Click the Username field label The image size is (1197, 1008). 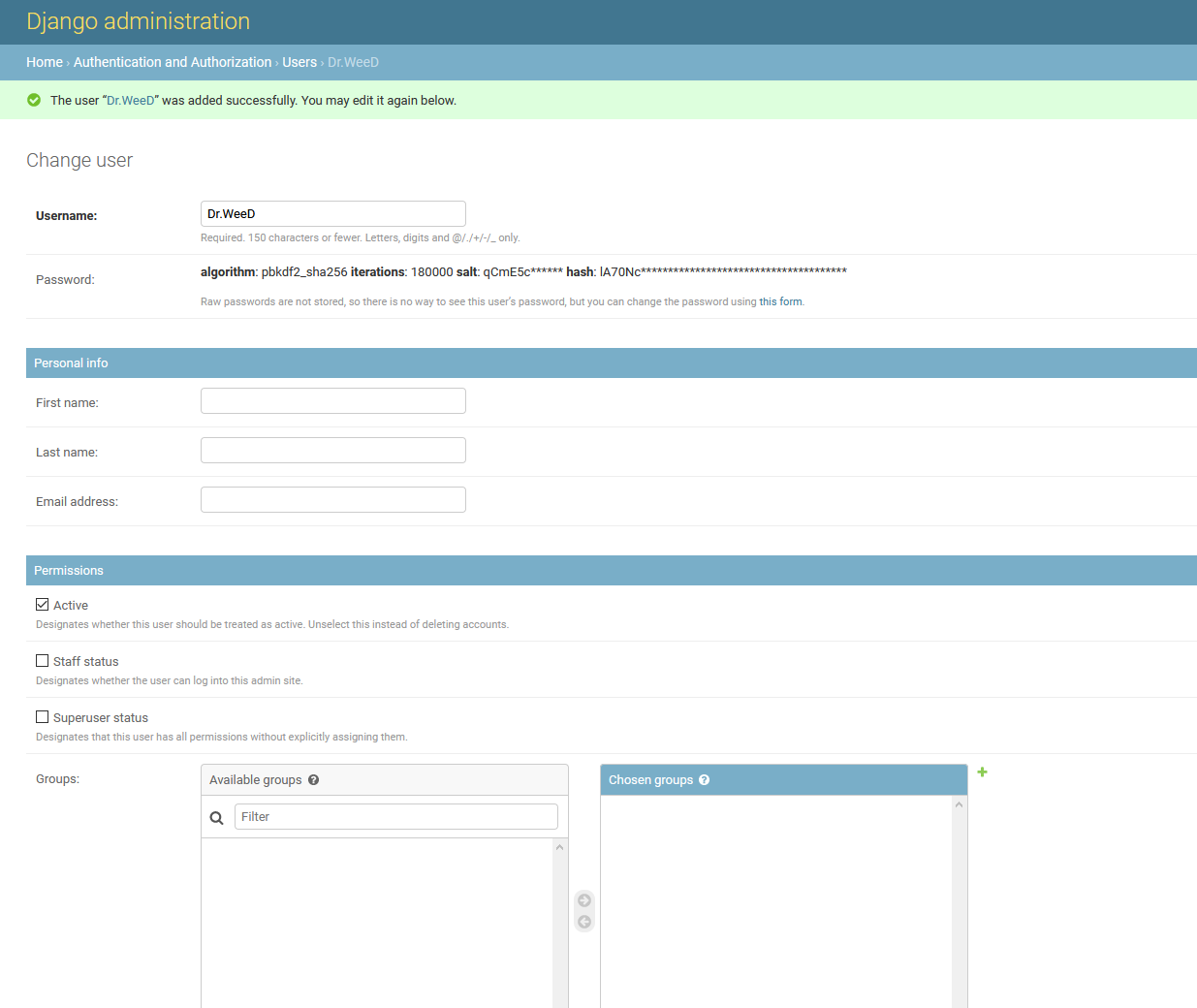(67, 216)
